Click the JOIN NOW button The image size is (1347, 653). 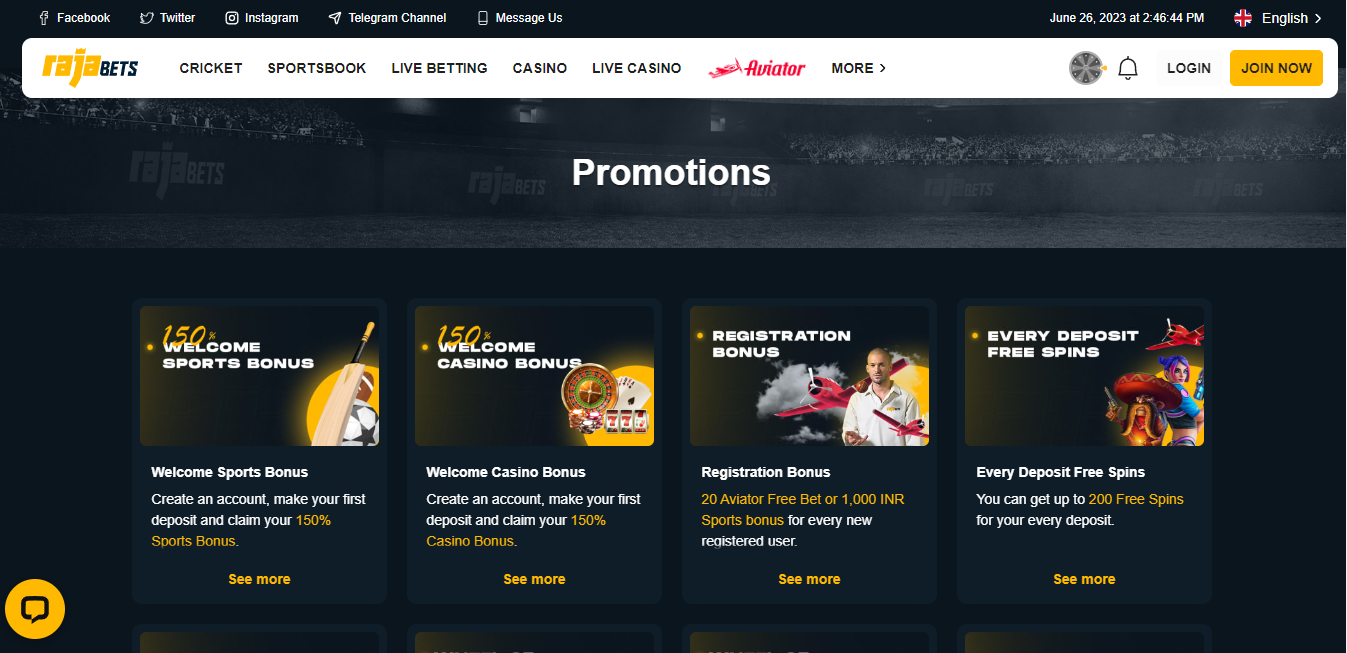(1276, 68)
